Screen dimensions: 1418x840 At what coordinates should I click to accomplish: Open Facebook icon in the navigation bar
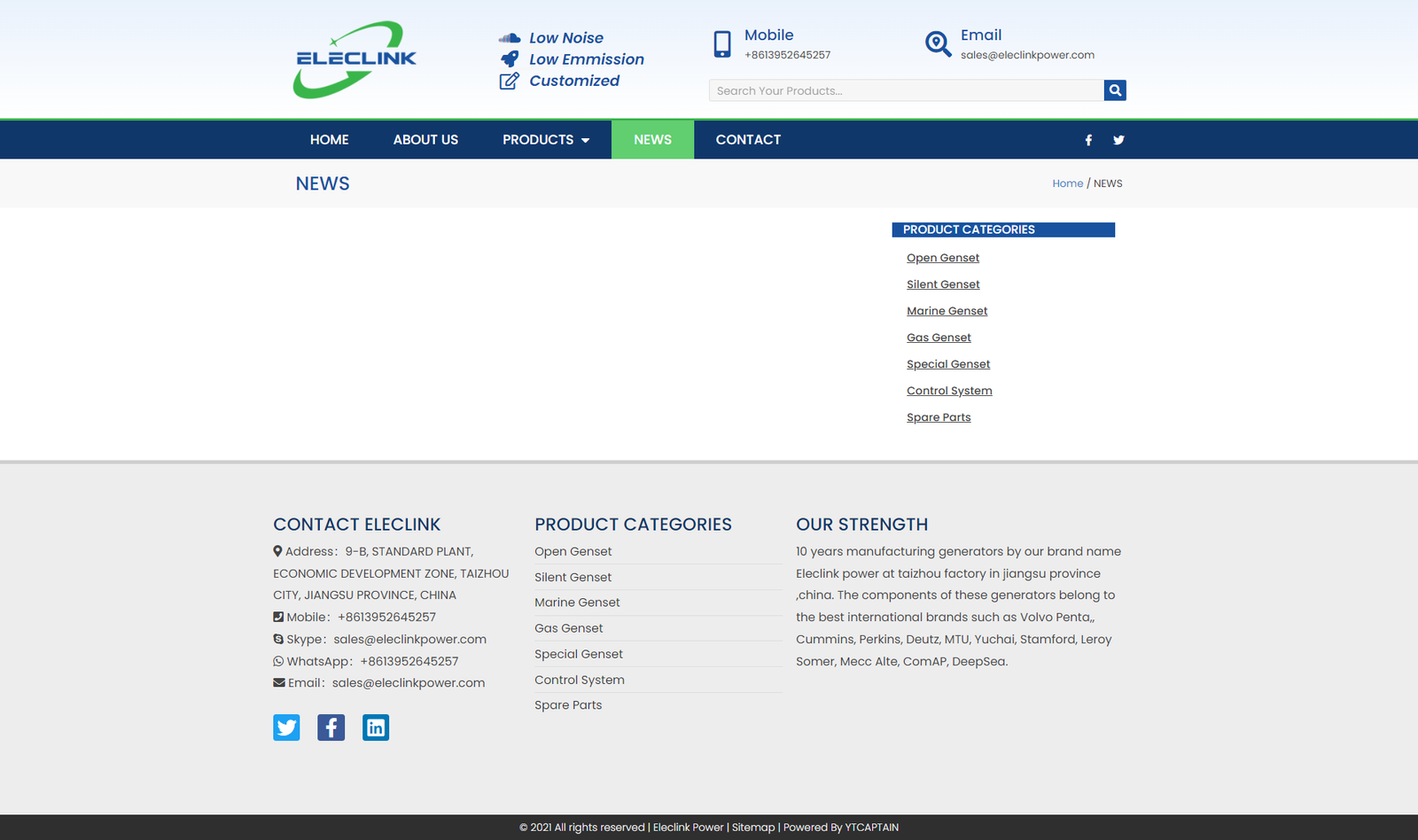click(1088, 140)
